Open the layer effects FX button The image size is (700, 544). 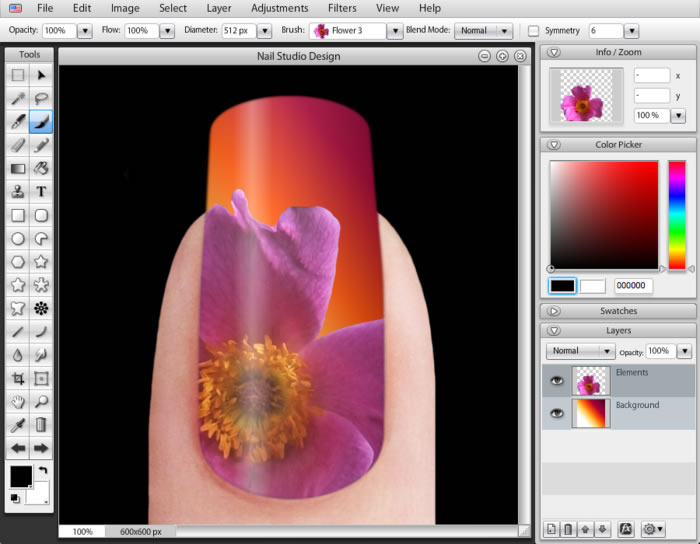(626, 529)
